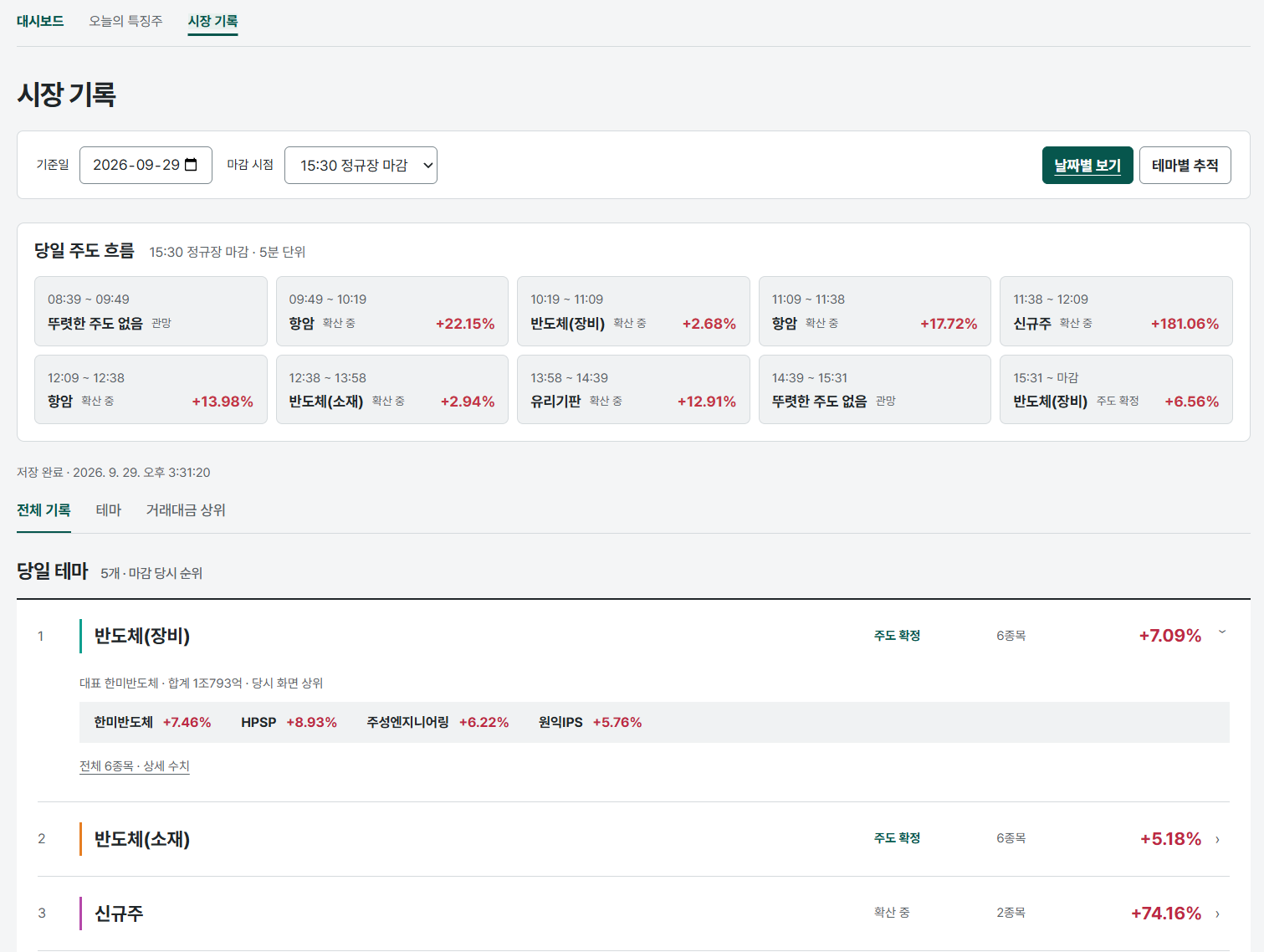This screenshot has height=952, width=1264.
Task: Collapse the 반도체(장비) theme row chevron
Action: click(x=1222, y=632)
